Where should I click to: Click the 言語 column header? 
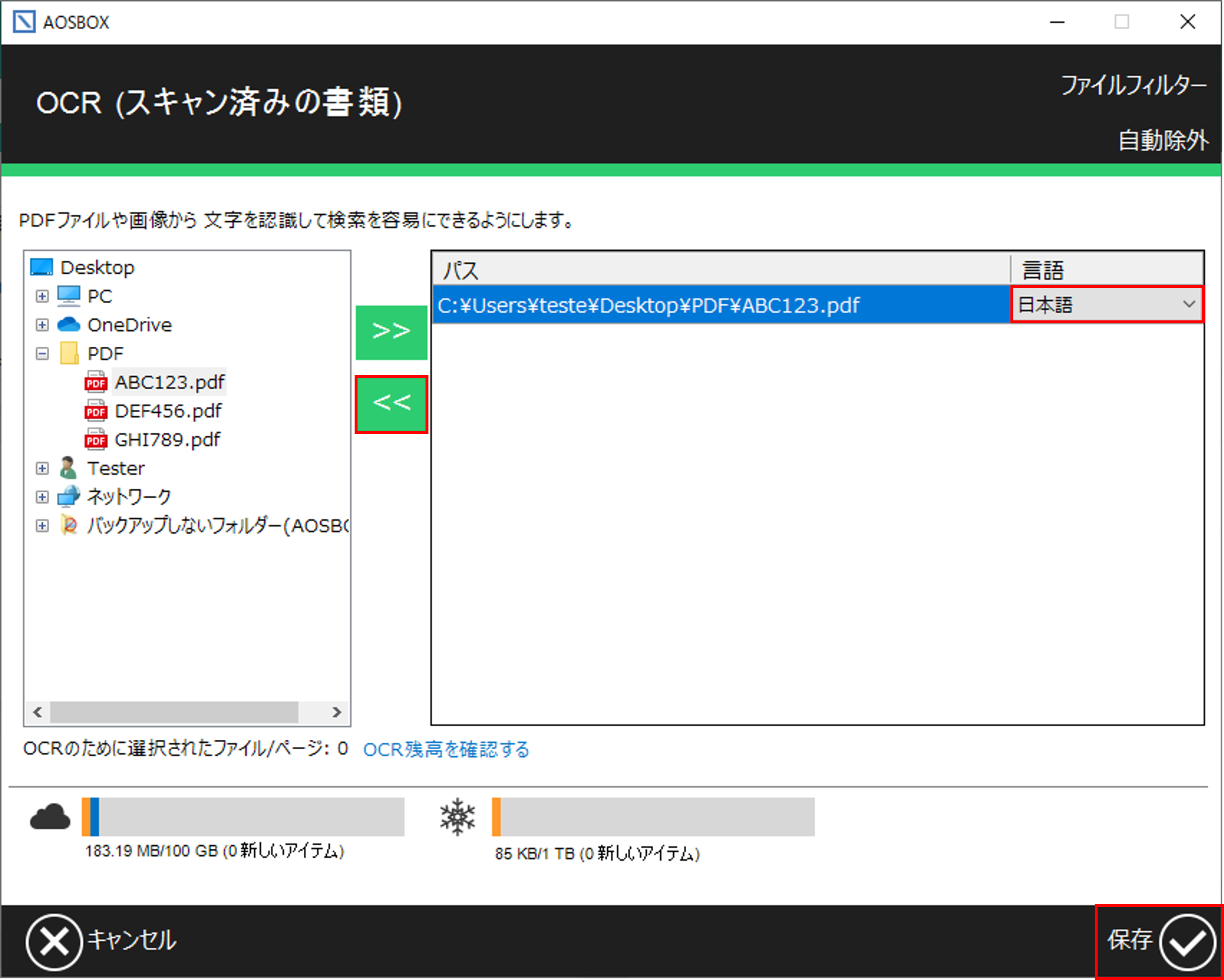pyautogui.click(x=1107, y=270)
